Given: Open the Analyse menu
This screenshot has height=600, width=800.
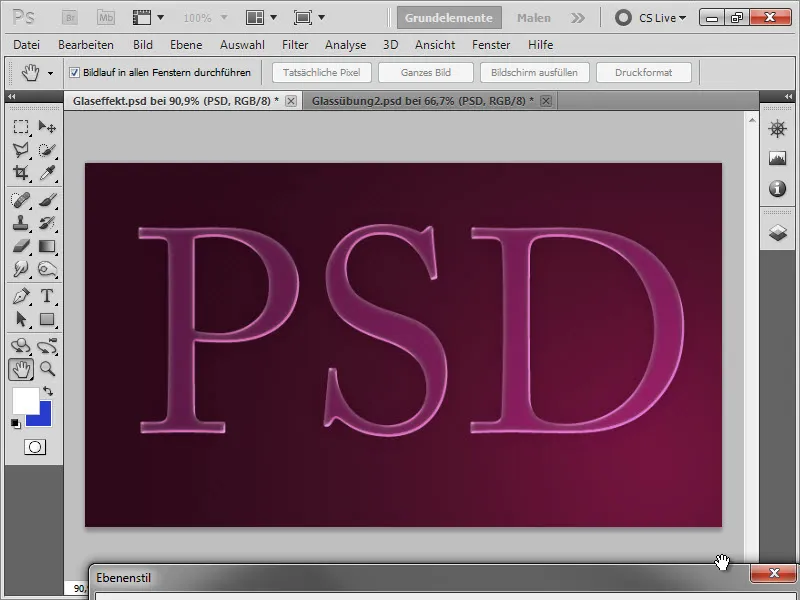Looking at the screenshot, I should click(345, 45).
